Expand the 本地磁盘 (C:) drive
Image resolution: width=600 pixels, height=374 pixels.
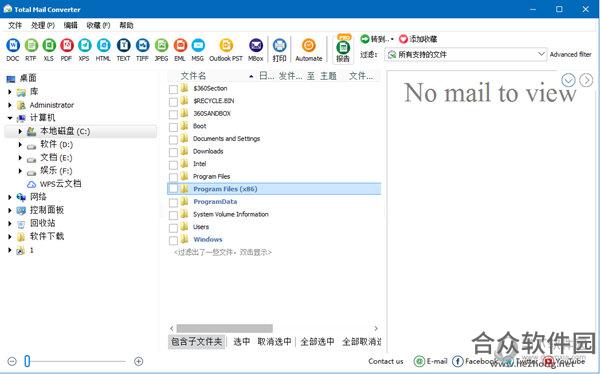tap(20, 131)
